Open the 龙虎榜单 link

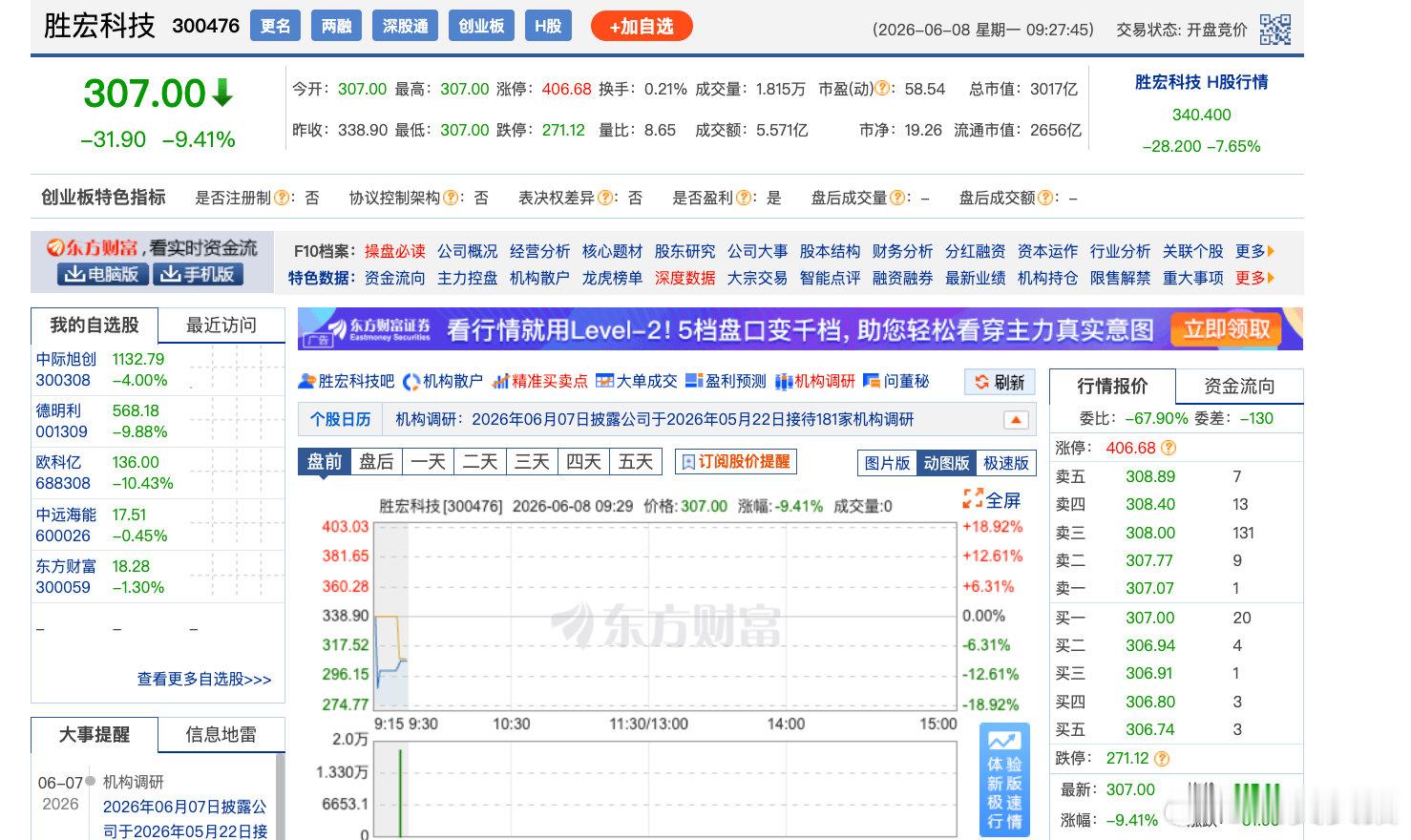[612, 278]
